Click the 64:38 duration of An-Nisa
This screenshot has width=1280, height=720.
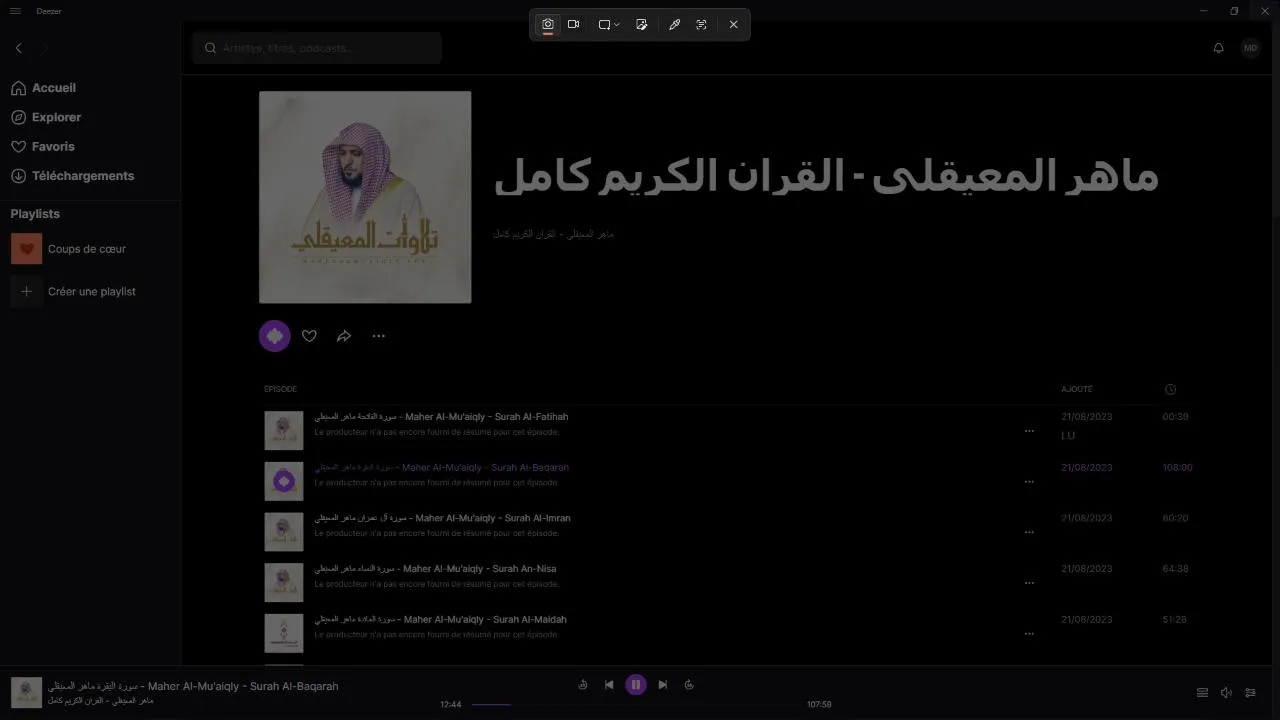click(1175, 569)
